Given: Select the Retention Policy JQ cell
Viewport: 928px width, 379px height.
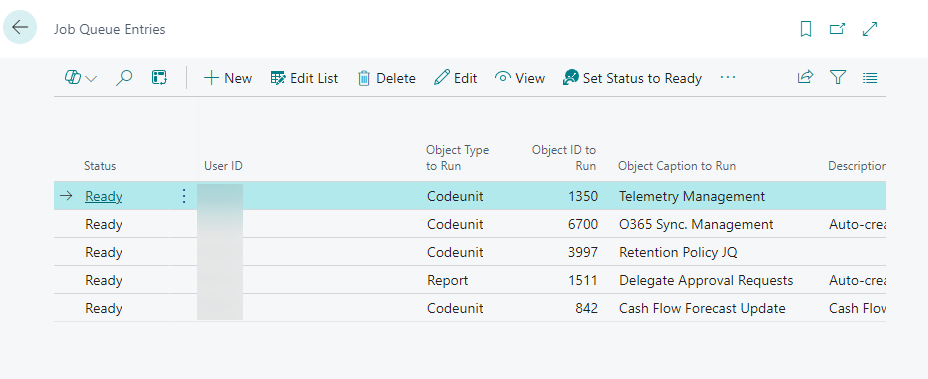Looking at the screenshot, I should [x=678, y=252].
